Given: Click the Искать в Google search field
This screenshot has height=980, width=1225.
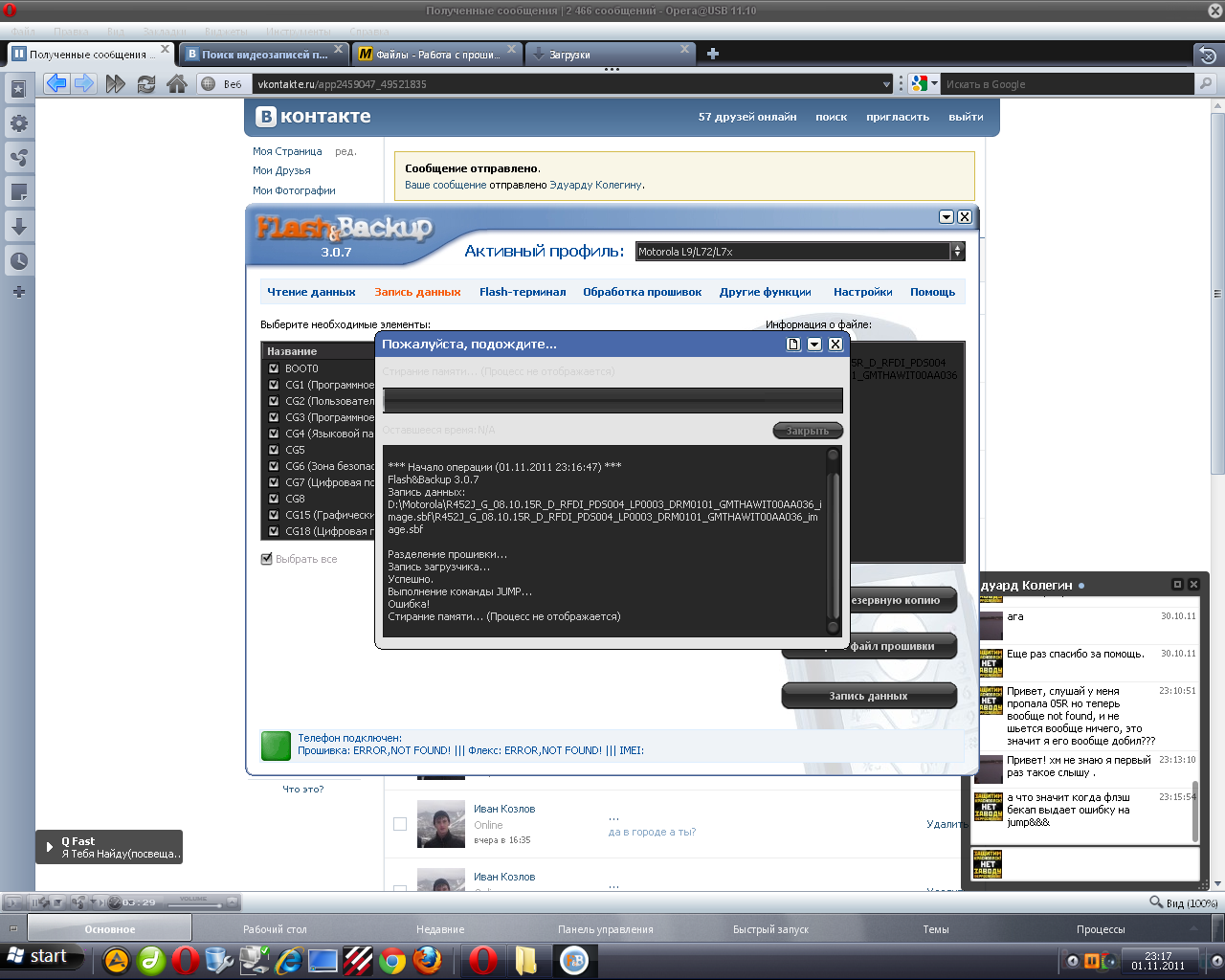Looking at the screenshot, I should pyautogui.click(x=1069, y=84).
